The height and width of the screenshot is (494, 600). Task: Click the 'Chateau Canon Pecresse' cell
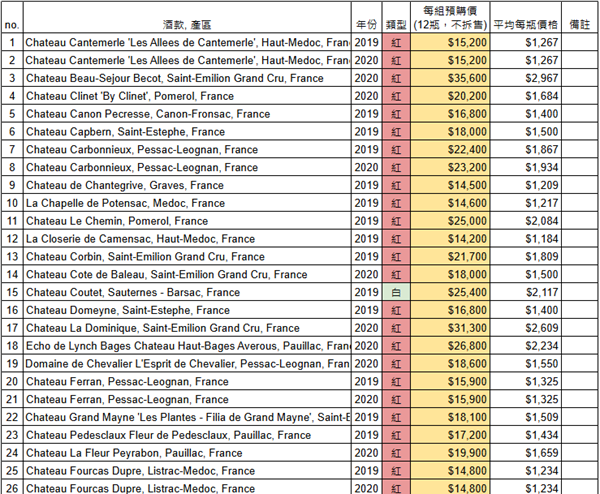187,114
